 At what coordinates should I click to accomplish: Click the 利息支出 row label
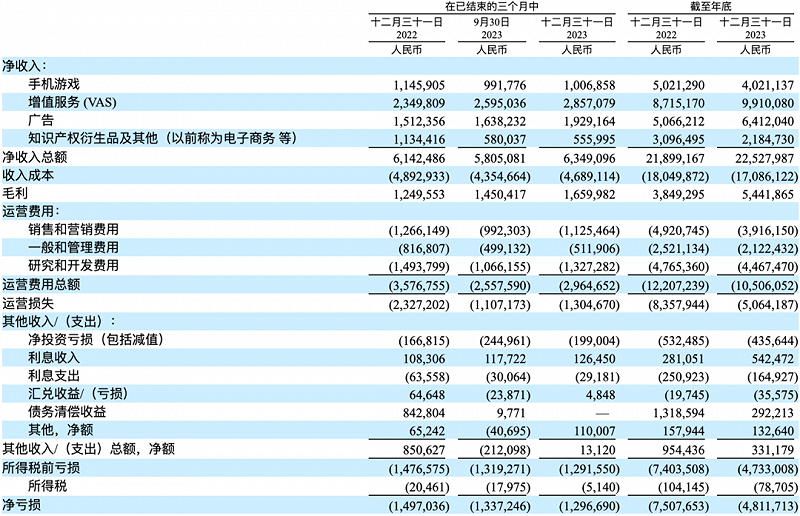point(54,376)
